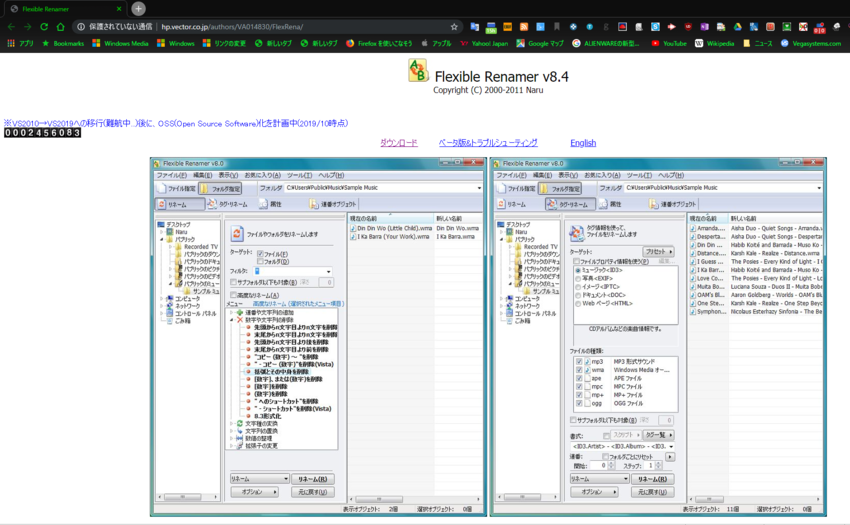Open the Google Drive extension icon

point(737,27)
